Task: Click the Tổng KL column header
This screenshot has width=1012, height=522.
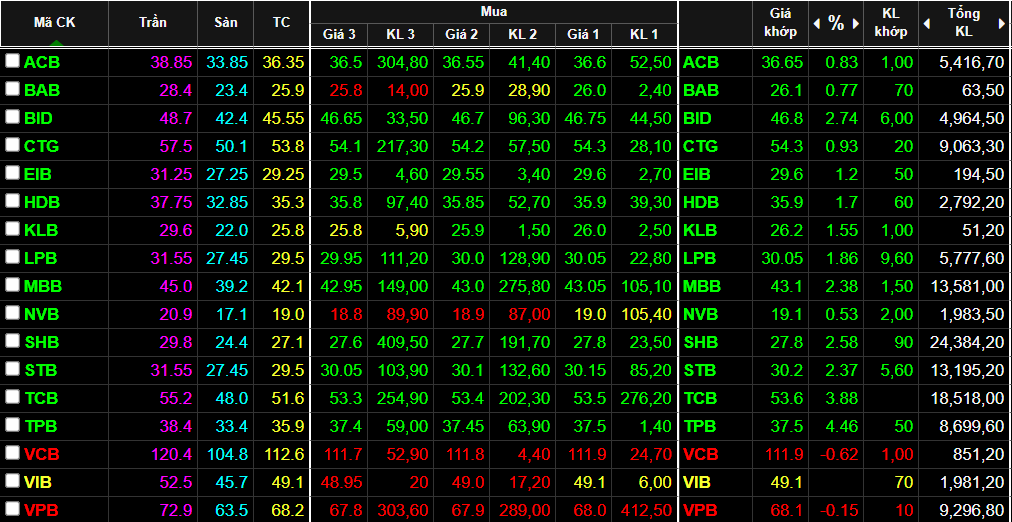Action: tap(964, 23)
